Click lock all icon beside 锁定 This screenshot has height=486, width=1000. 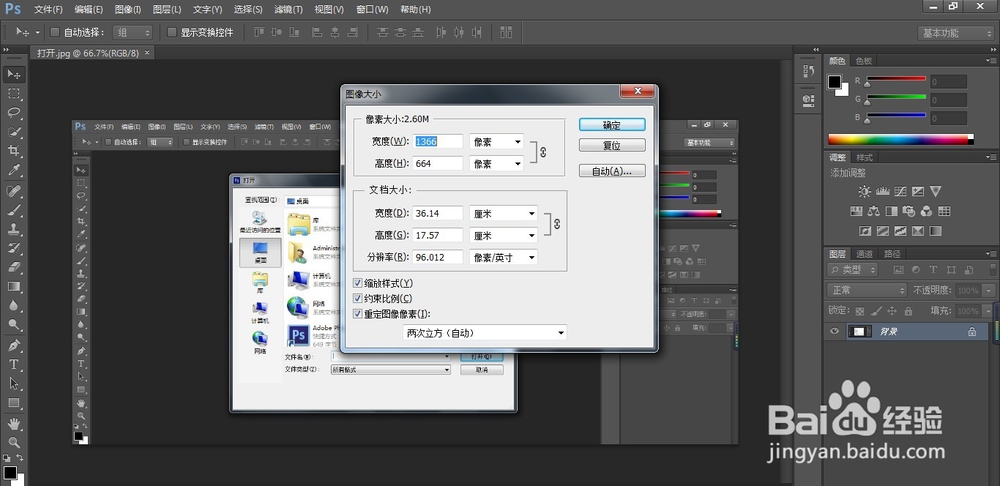coord(908,311)
